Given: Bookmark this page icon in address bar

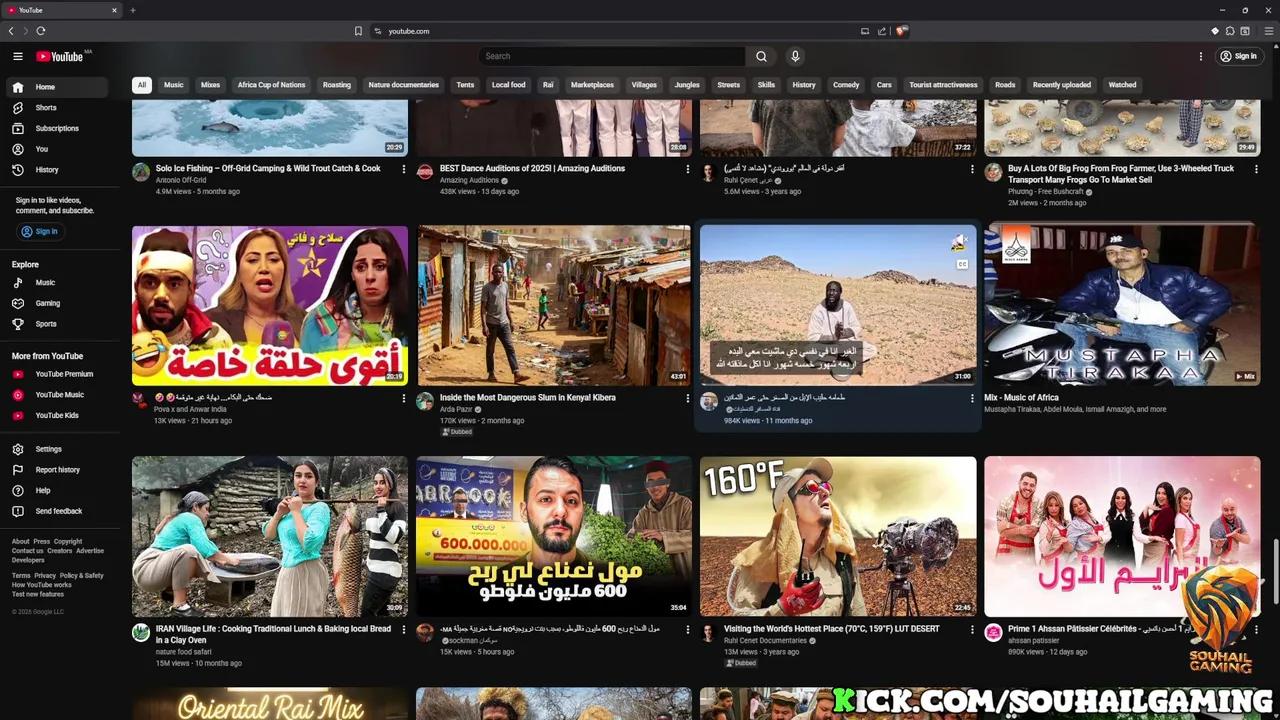Looking at the screenshot, I should pos(358,31).
